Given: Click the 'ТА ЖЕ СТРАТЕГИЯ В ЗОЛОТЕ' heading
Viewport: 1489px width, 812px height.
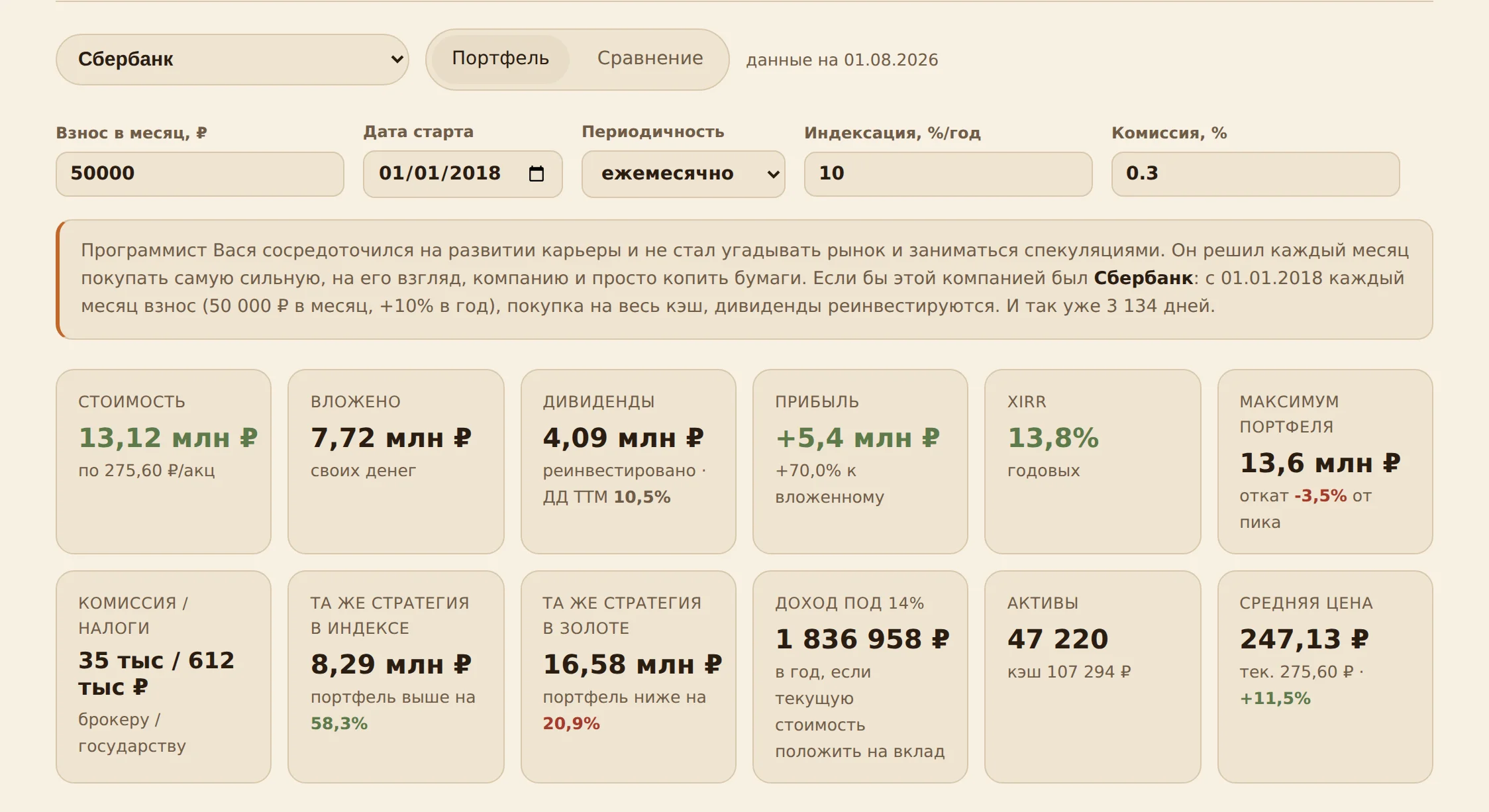Looking at the screenshot, I should (x=622, y=615).
